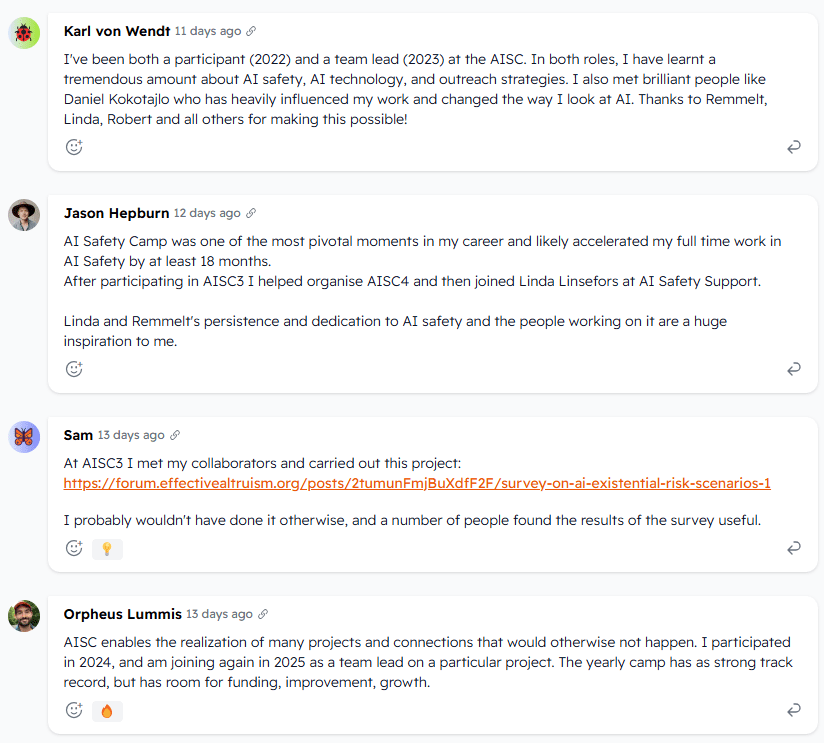The height and width of the screenshot is (743, 824).
Task: Click the link icon by Orpheus Lummis's timestamp
Action: tap(263, 614)
